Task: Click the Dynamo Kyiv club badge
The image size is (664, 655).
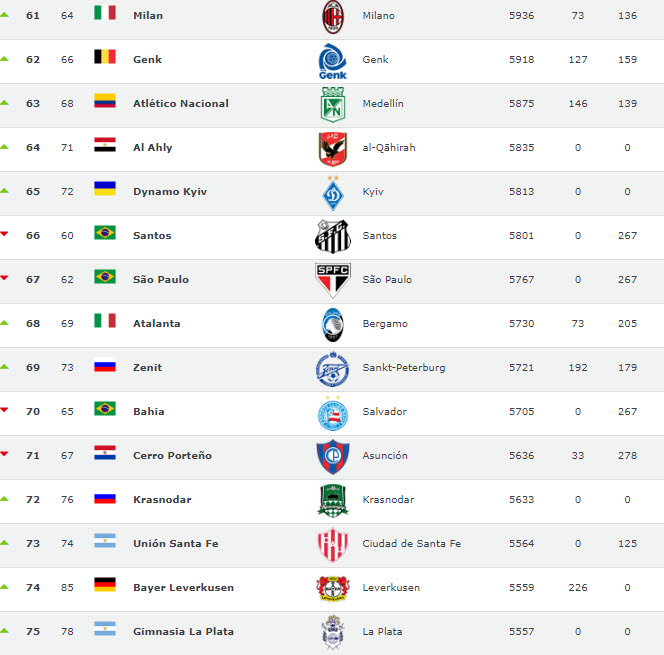Action: tap(332, 192)
